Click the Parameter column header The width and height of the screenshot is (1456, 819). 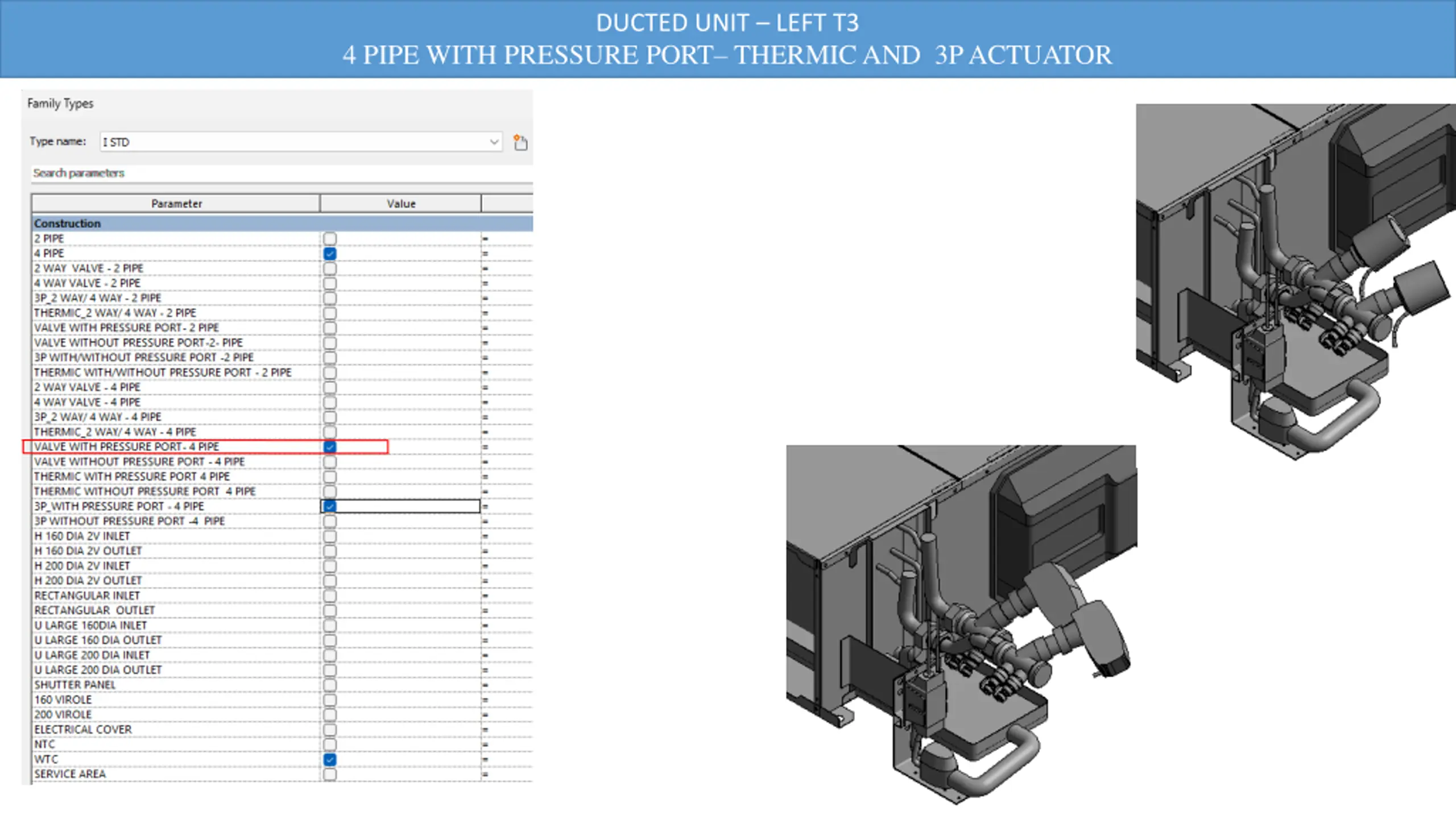[x=176, y=204]
